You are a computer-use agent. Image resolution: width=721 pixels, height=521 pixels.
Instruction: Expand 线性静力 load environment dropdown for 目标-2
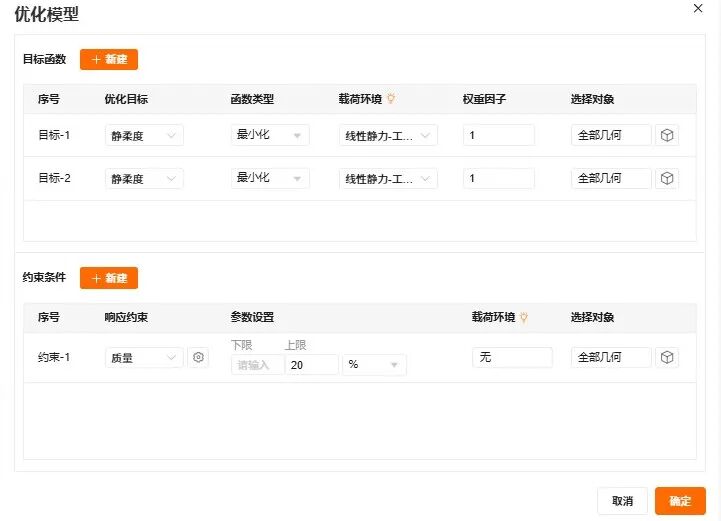(x=388, y=178)
